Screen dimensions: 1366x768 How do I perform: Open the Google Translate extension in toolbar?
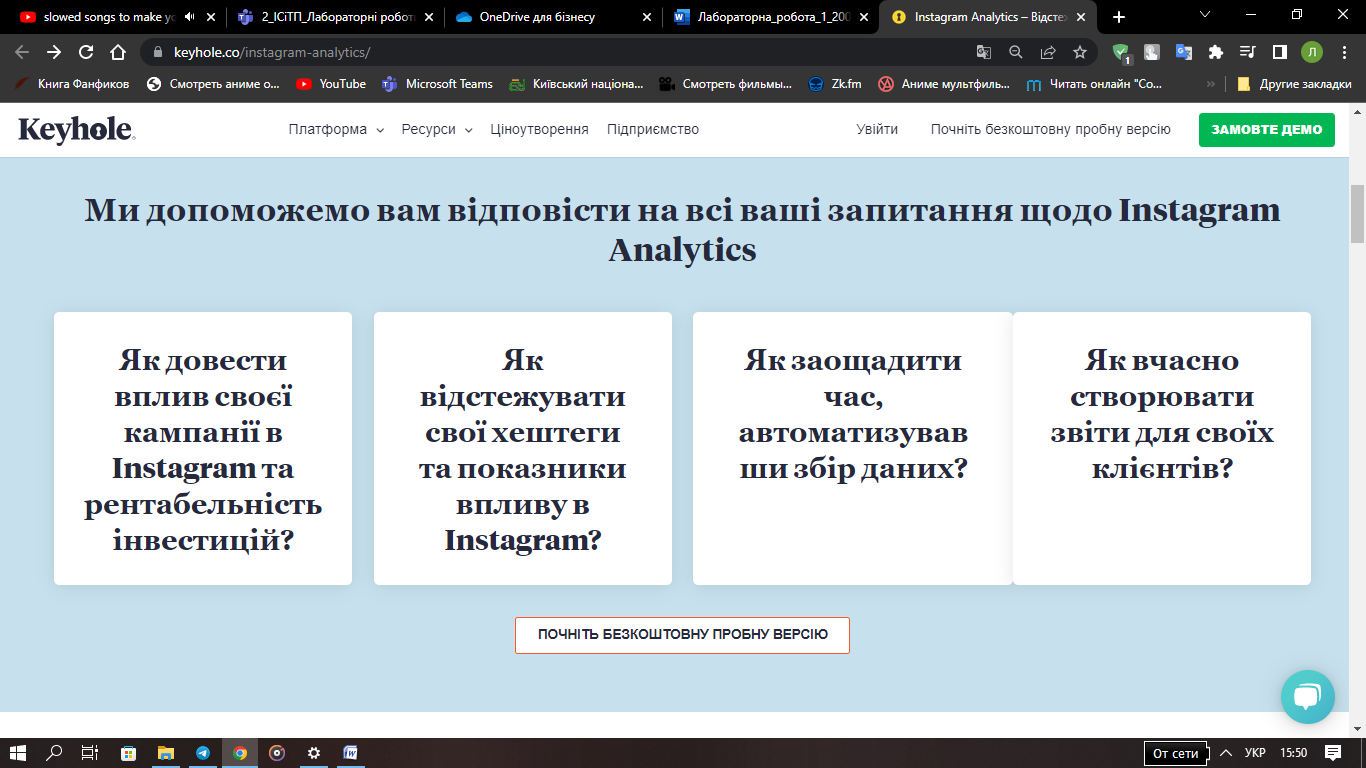pos(1184,52)
